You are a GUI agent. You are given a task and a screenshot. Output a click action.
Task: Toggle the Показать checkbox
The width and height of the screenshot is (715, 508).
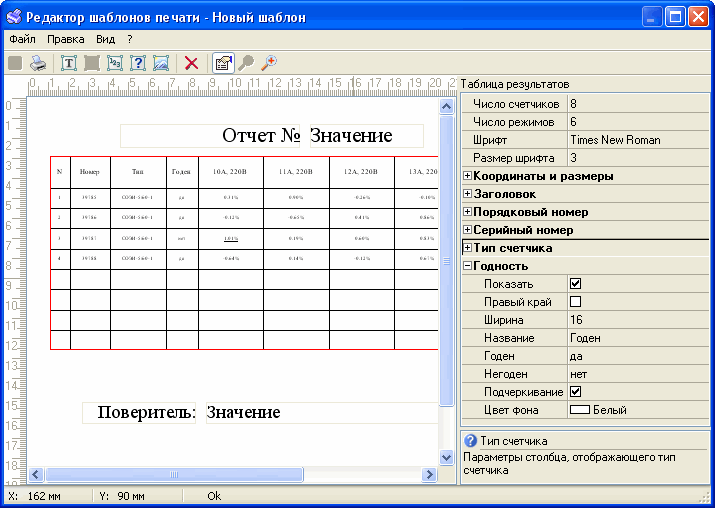575,284
